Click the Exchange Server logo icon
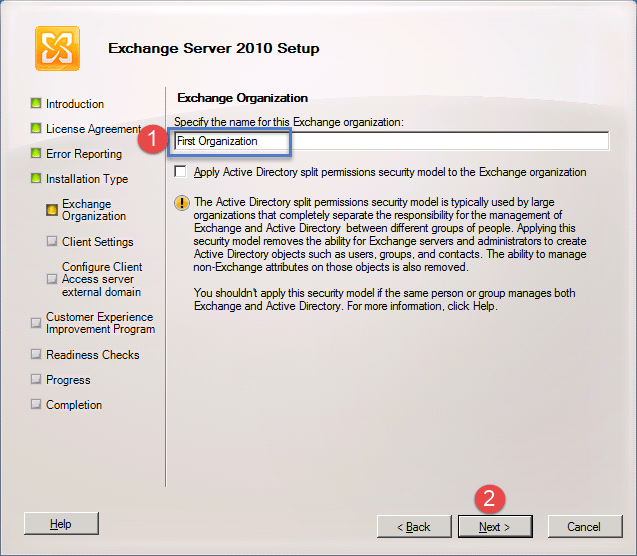This screenshot has width=637, height=556. point(57,48)
